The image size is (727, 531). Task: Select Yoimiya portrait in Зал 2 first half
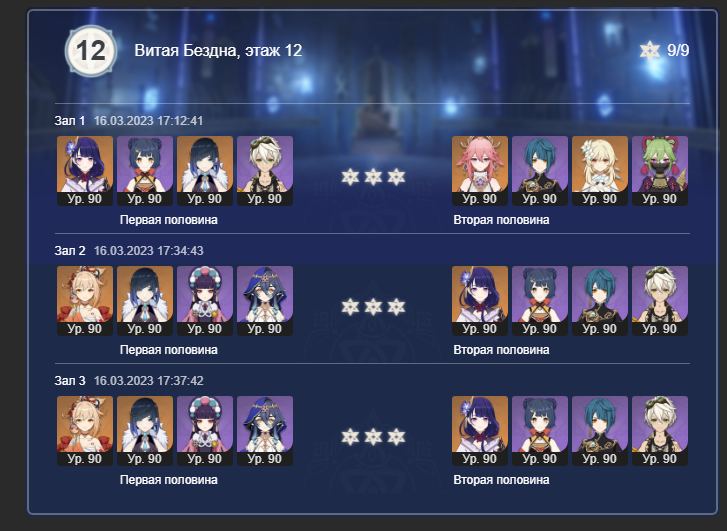coord(85,301)
